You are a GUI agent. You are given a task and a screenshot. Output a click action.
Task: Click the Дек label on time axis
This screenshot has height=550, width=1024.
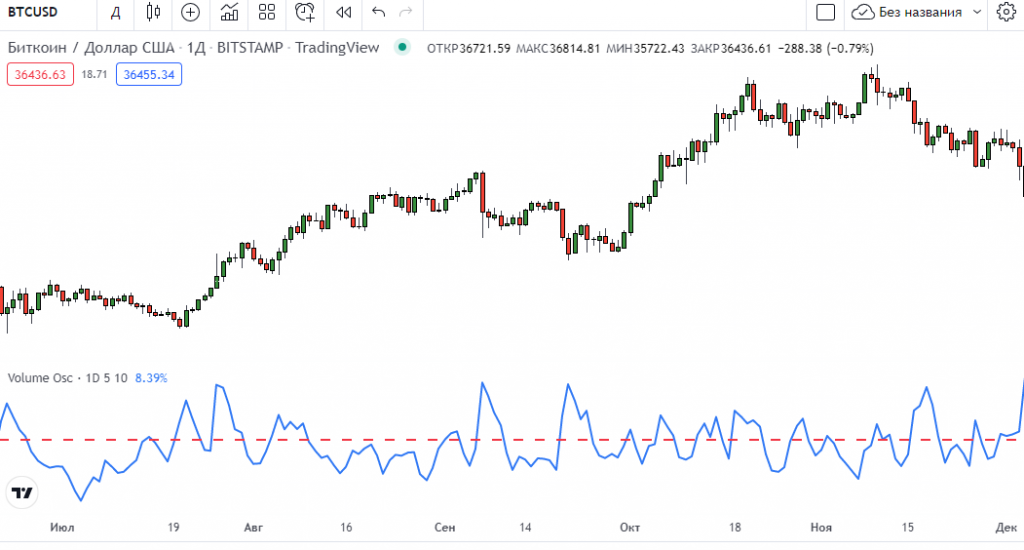[1006, 527]
